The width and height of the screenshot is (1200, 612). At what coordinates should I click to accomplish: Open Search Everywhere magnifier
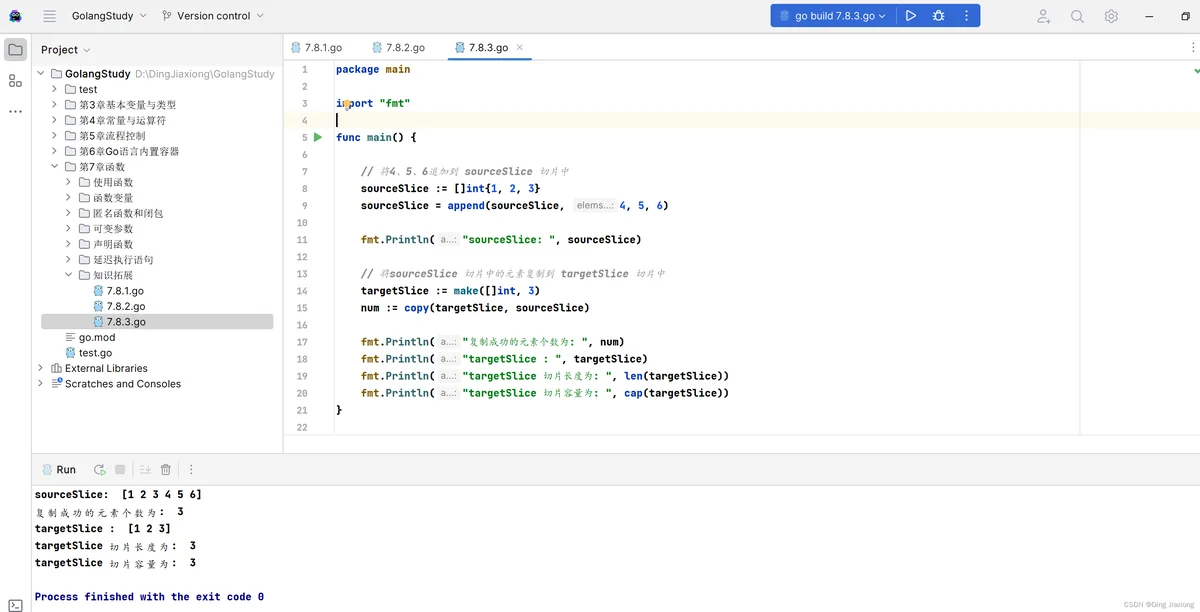(1077, 16)
